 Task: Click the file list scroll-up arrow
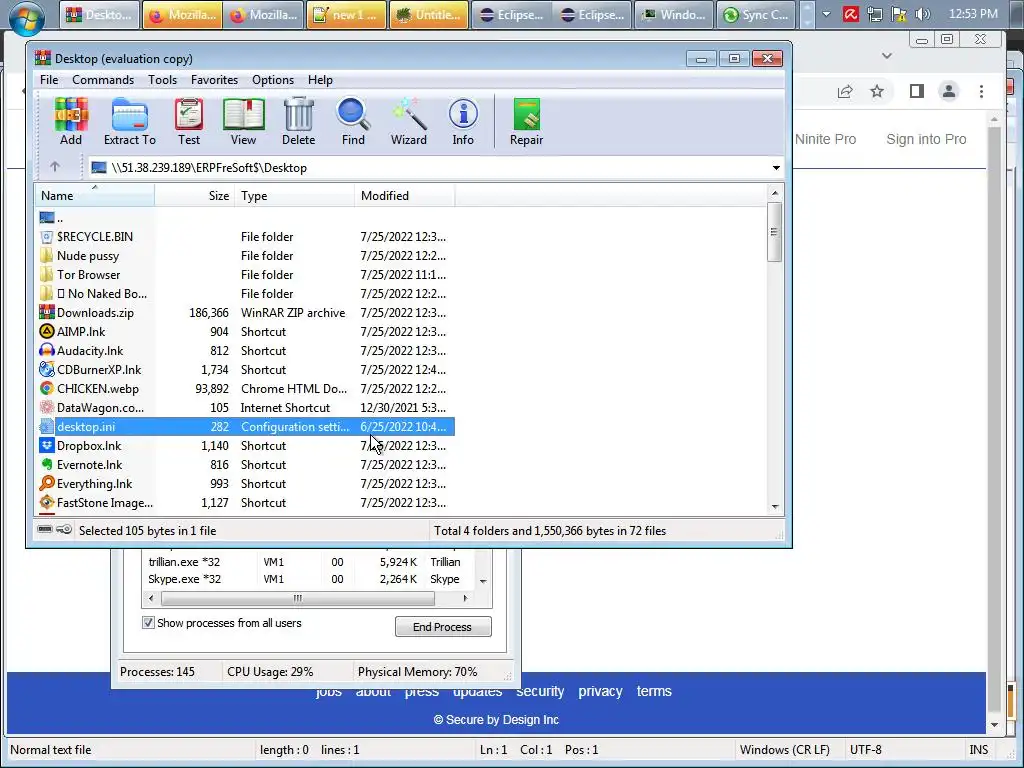[x=775, y=193]
